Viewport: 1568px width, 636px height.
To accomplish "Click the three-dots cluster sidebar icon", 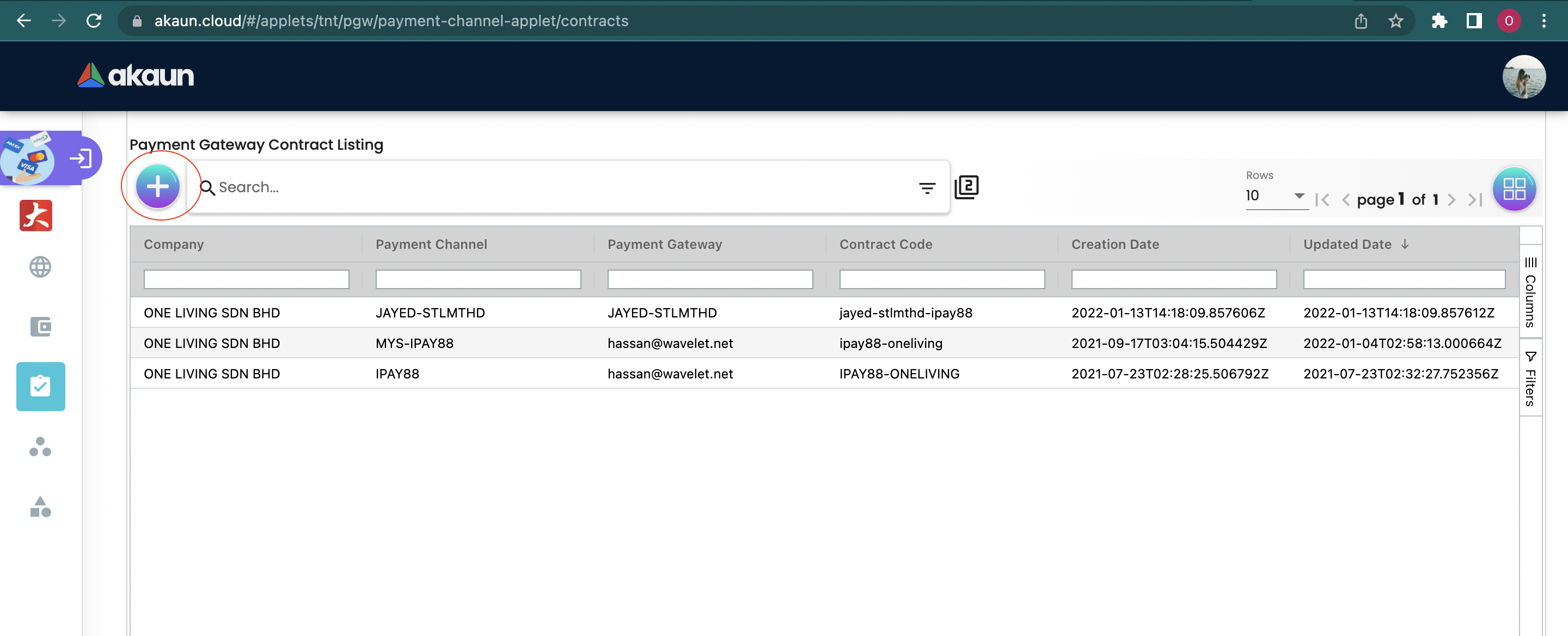I will pos(40,447).
